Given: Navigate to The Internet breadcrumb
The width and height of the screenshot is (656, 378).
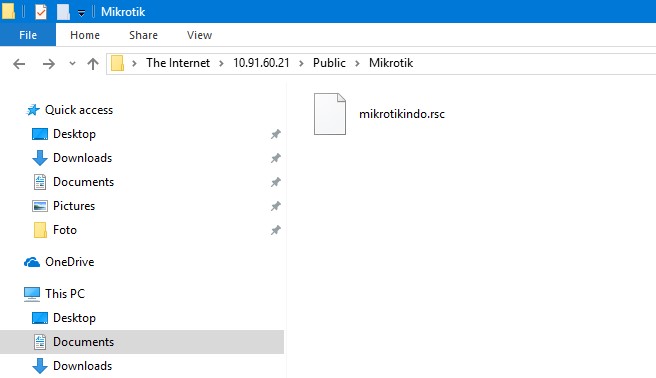Looking at the screenshot, I should click(x=178, y=63).
